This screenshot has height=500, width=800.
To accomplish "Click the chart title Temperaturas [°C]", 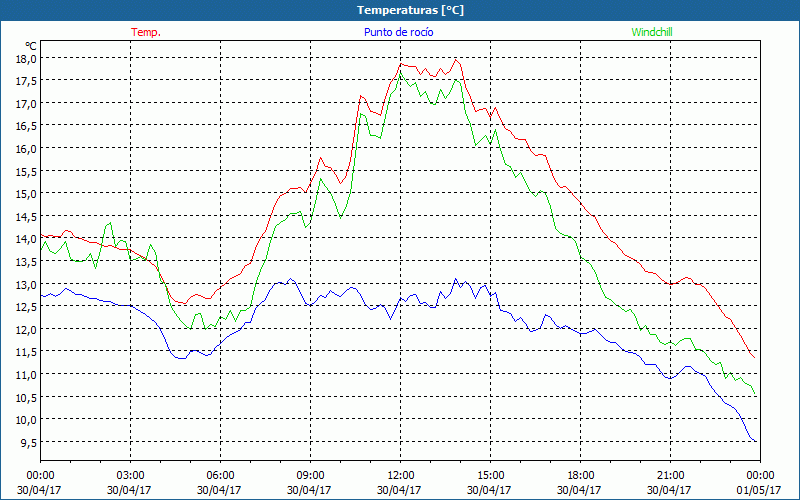I will click(x=410, y=10).
